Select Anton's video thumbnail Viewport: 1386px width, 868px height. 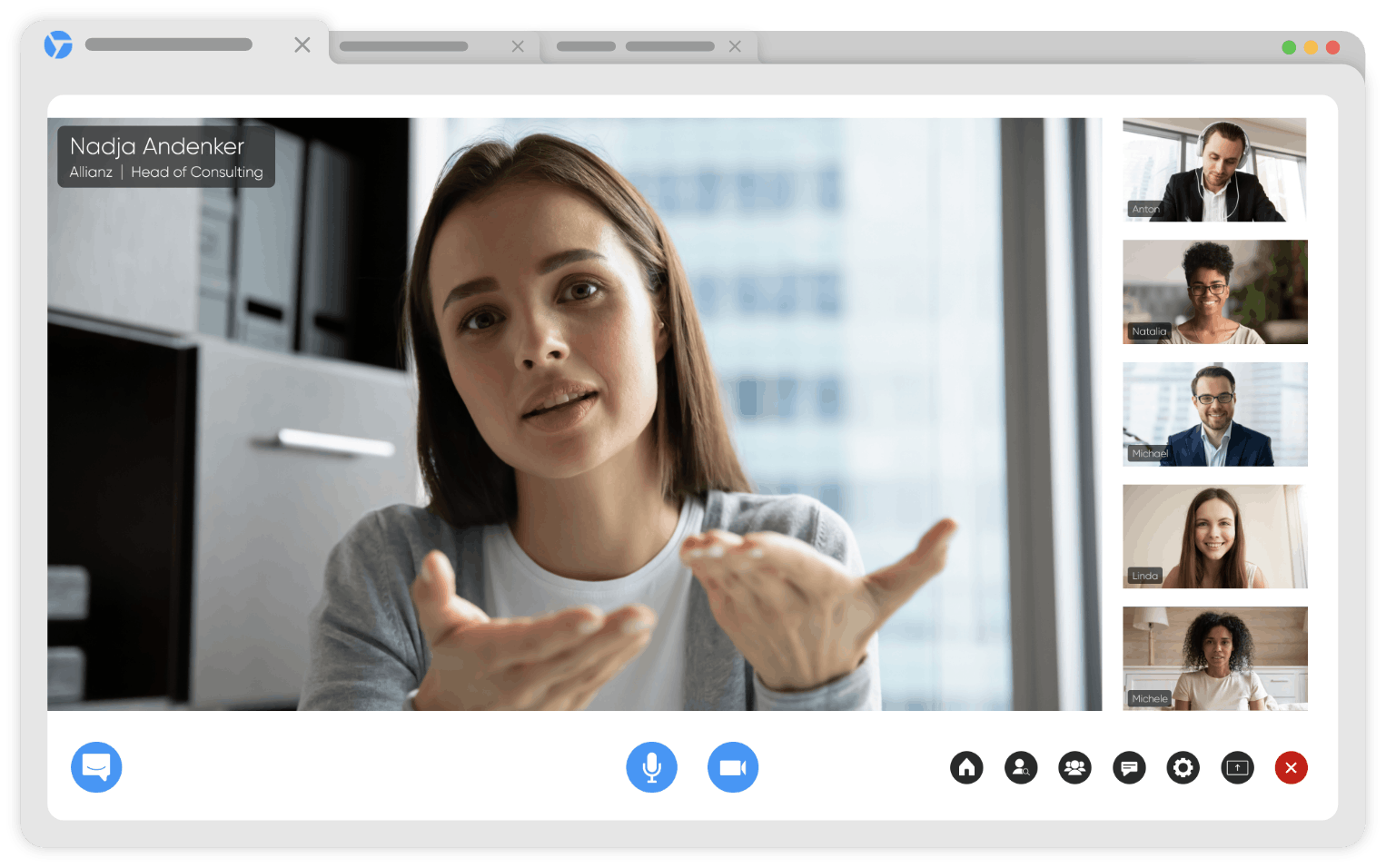click(1214, 170)
